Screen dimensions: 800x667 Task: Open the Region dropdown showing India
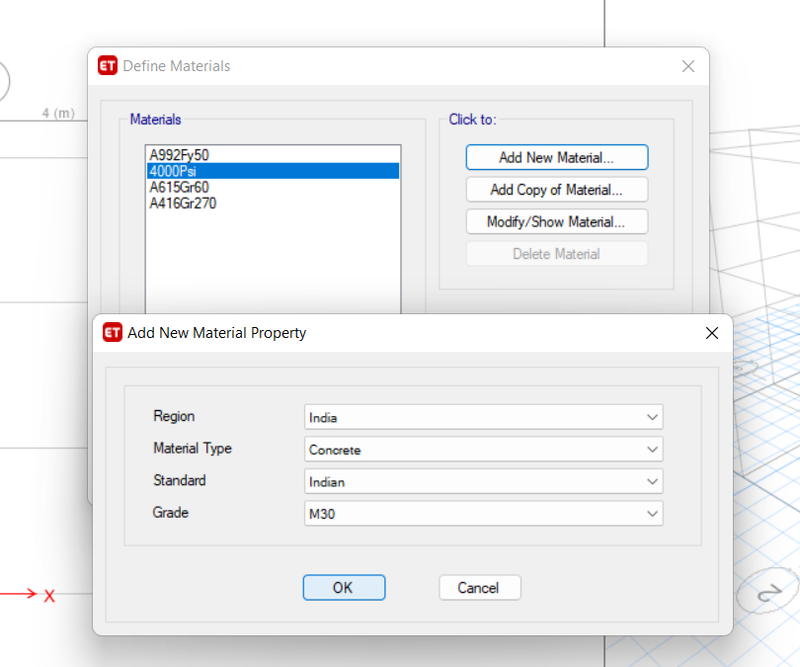click(x=483, y=417)
